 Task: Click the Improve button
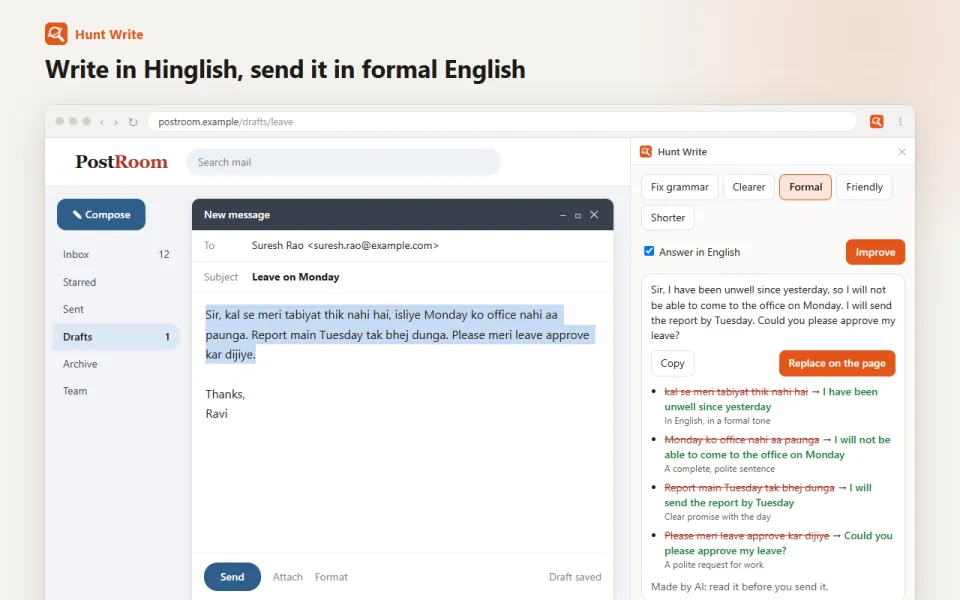tap(876, 252)
